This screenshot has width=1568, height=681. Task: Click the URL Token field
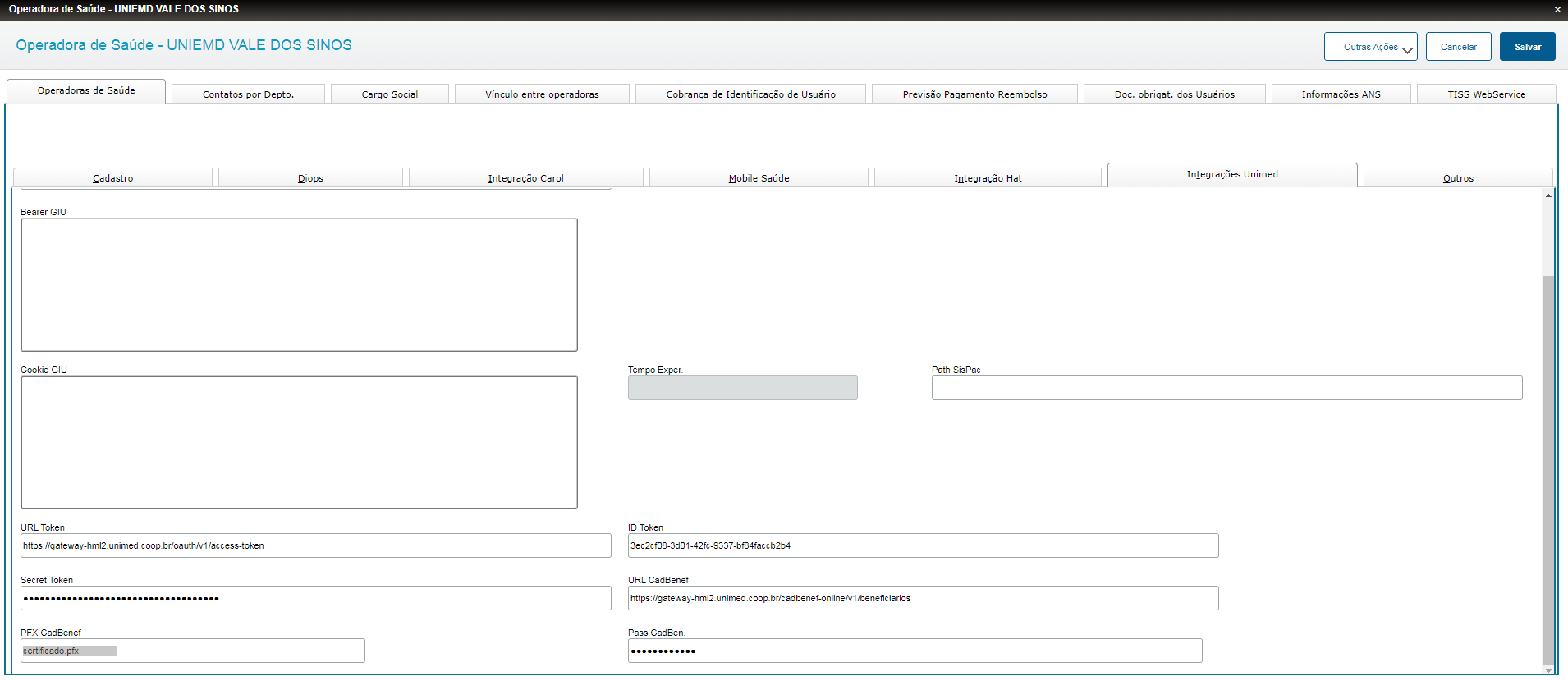tap(316, 545)
